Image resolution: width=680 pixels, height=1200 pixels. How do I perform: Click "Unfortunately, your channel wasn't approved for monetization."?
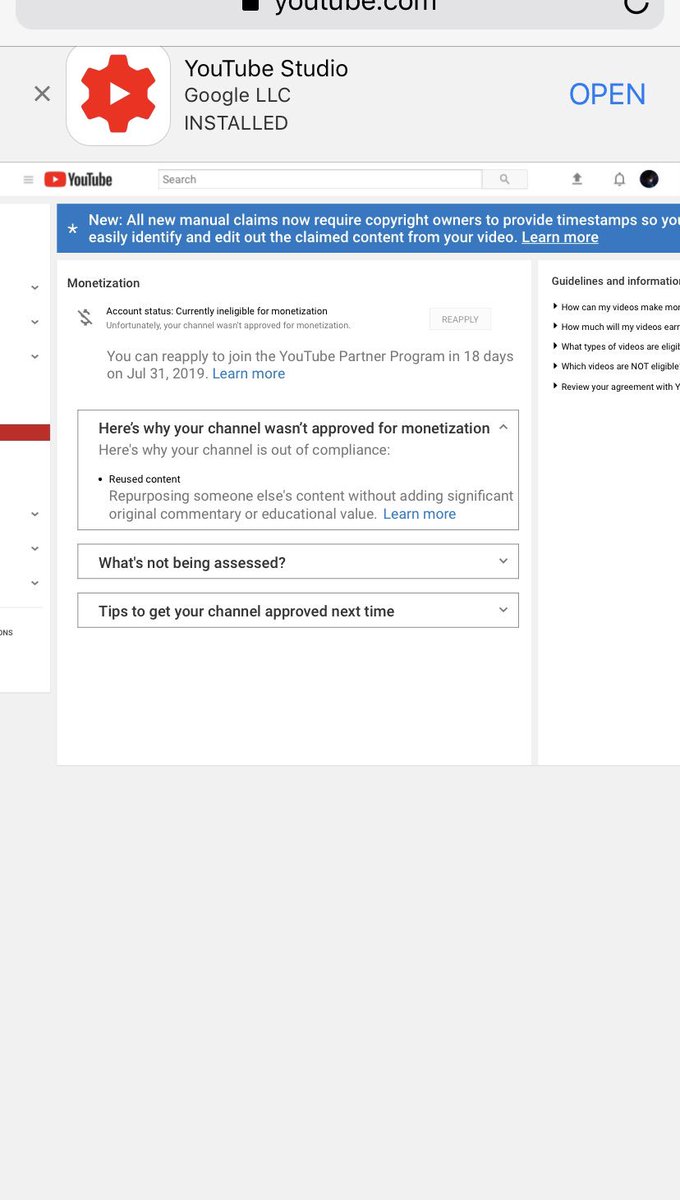228,326
